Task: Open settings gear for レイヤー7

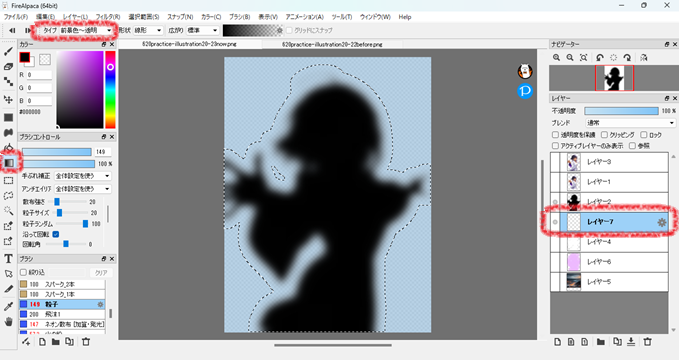Action: (661, 222)
